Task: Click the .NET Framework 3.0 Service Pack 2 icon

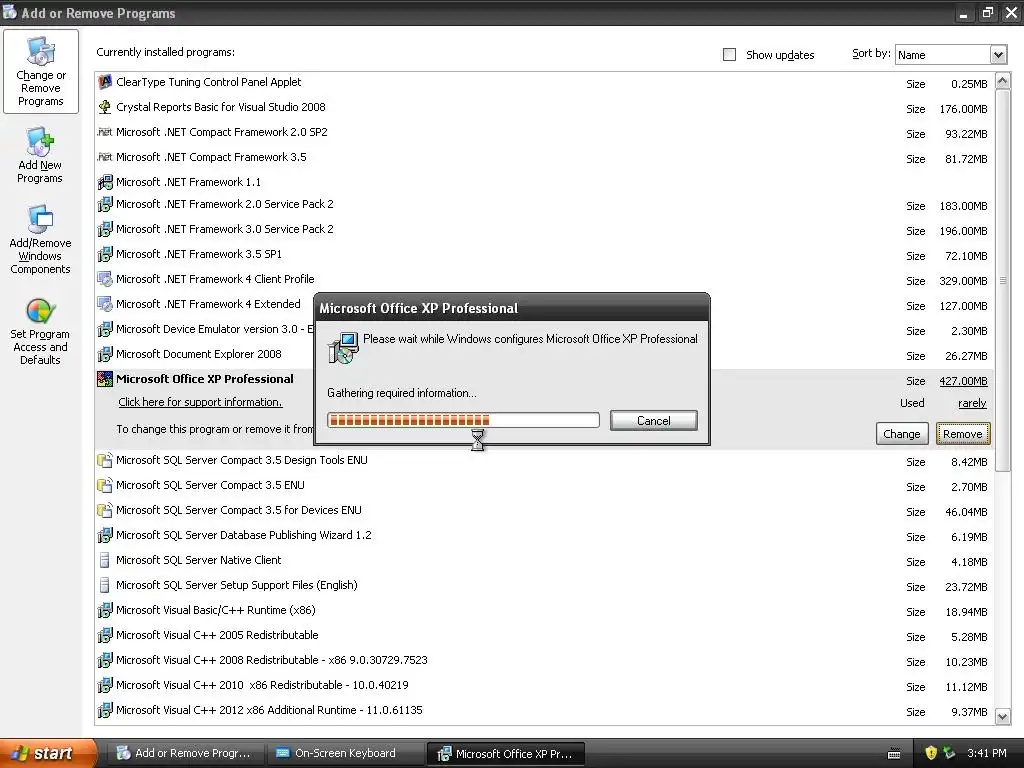Action: [x=104, y=229]
